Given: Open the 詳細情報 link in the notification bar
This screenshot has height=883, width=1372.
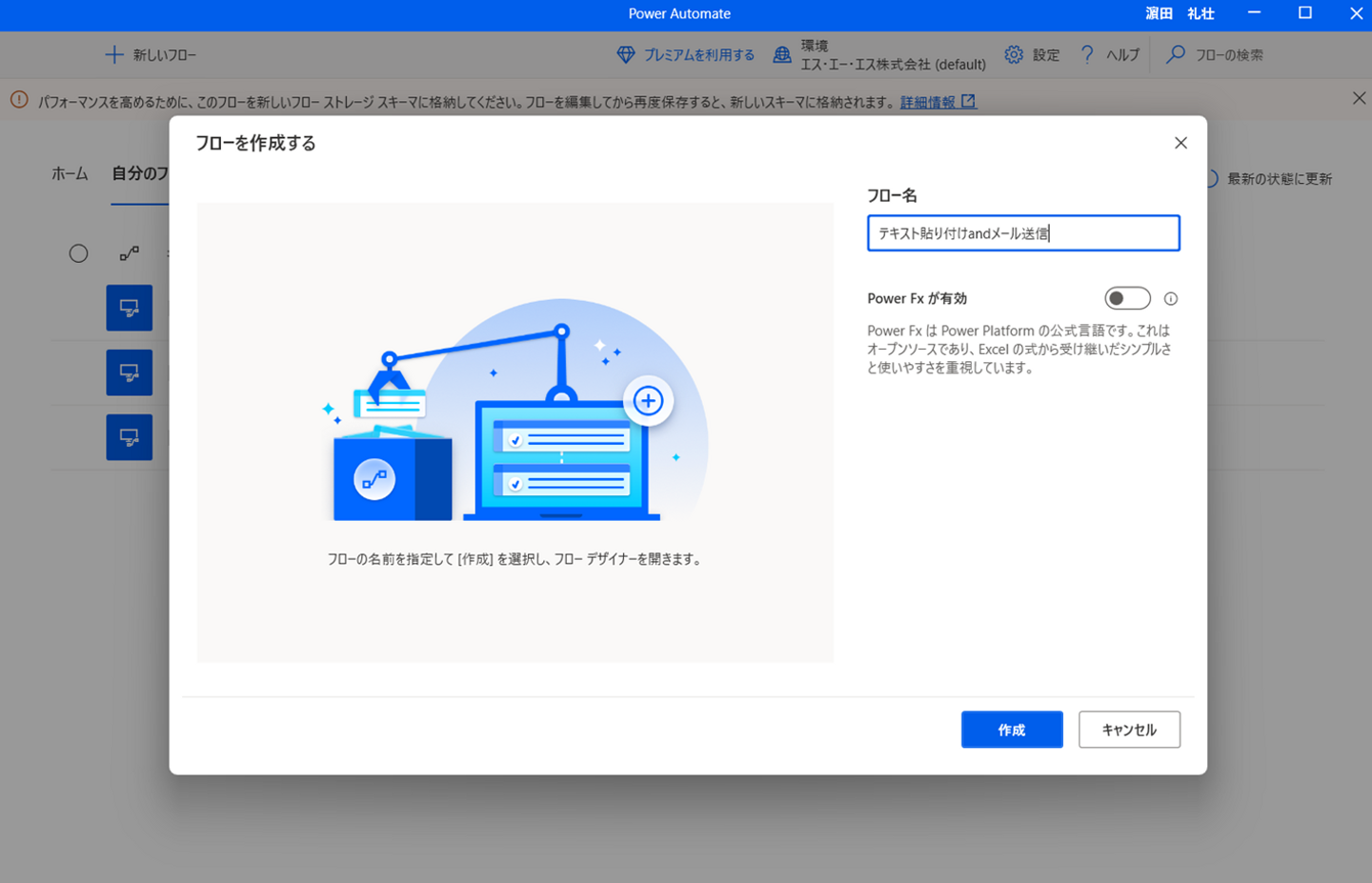Looking at the screenshot, I should point(938,102).
